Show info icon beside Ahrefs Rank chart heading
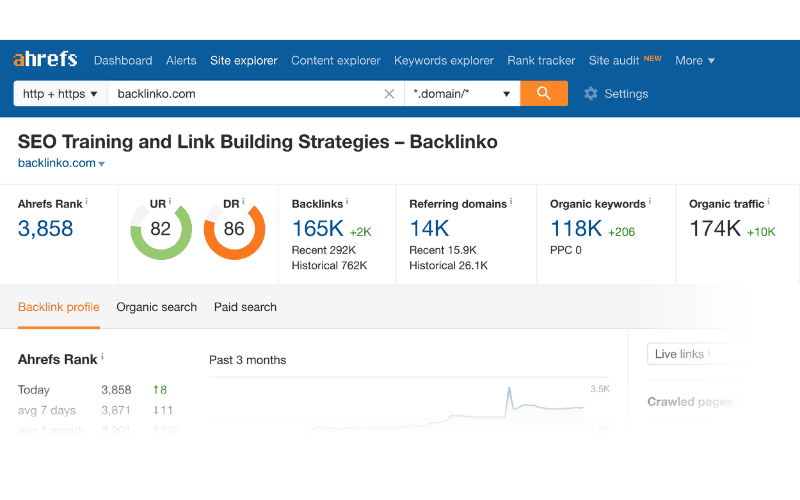 tap(102, 357)
